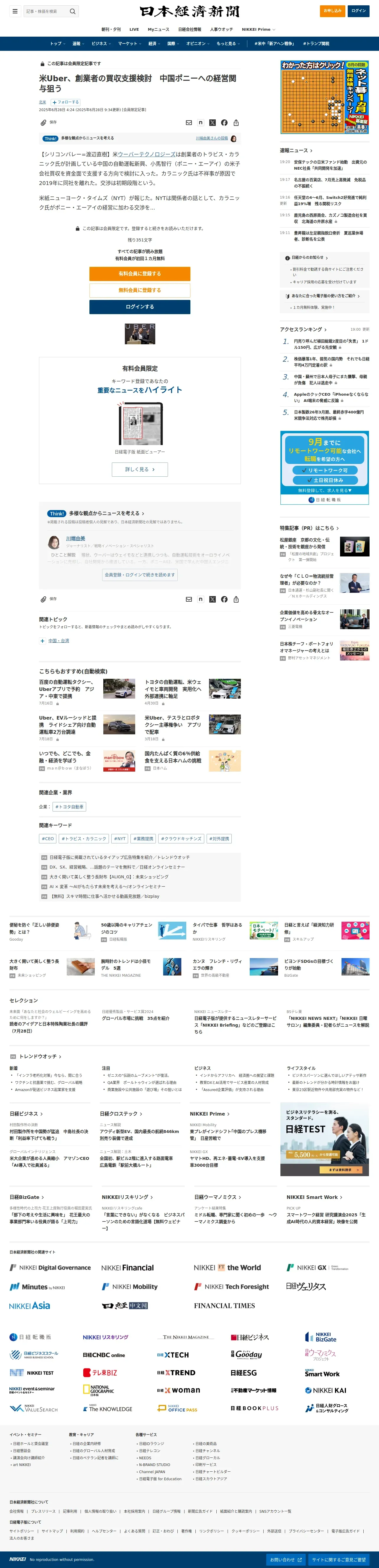
Task: Follow the 中国・台湾 topic with plus
Action: click(x=42, y=640)
